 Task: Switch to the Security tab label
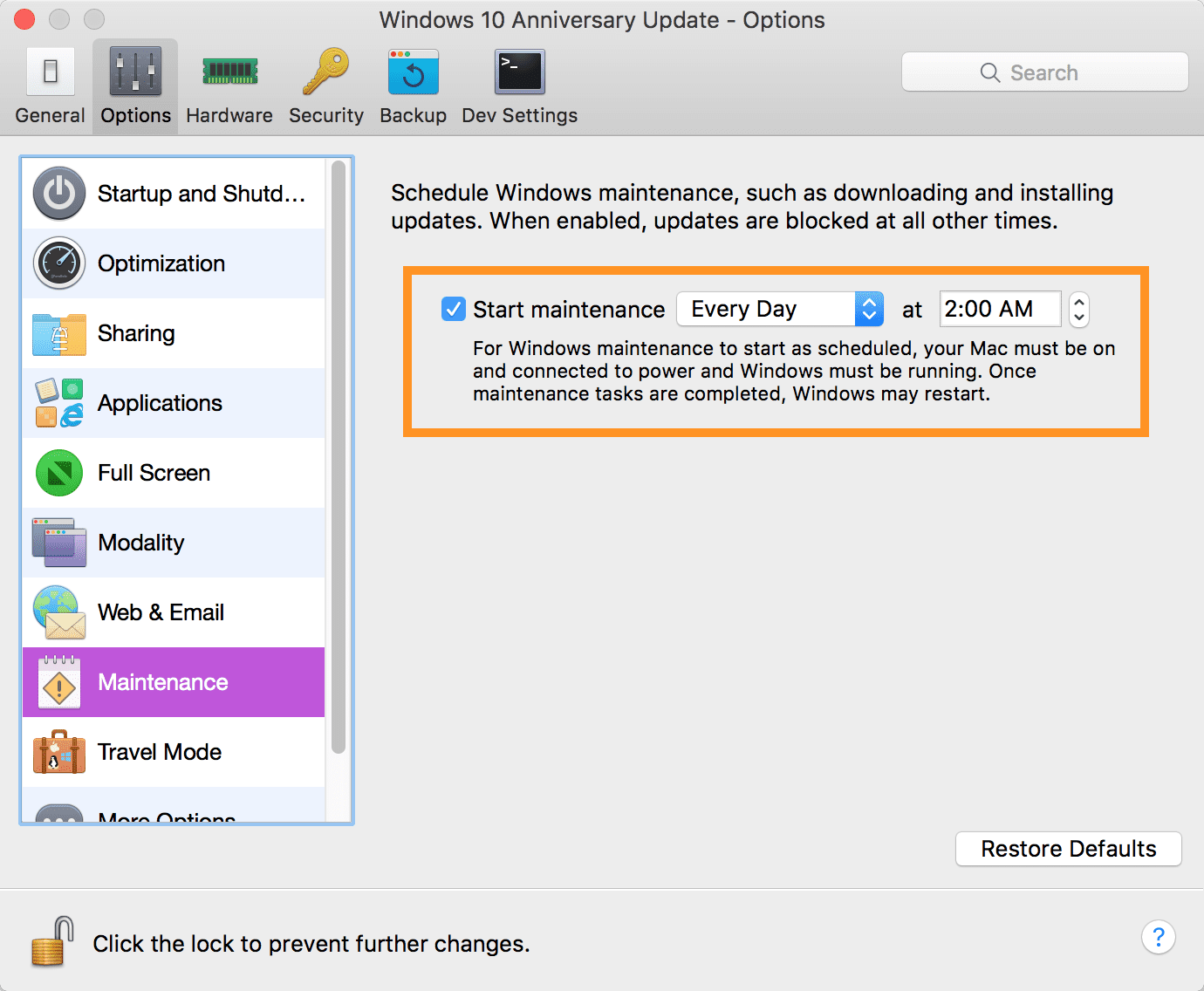tap(326, 115)
